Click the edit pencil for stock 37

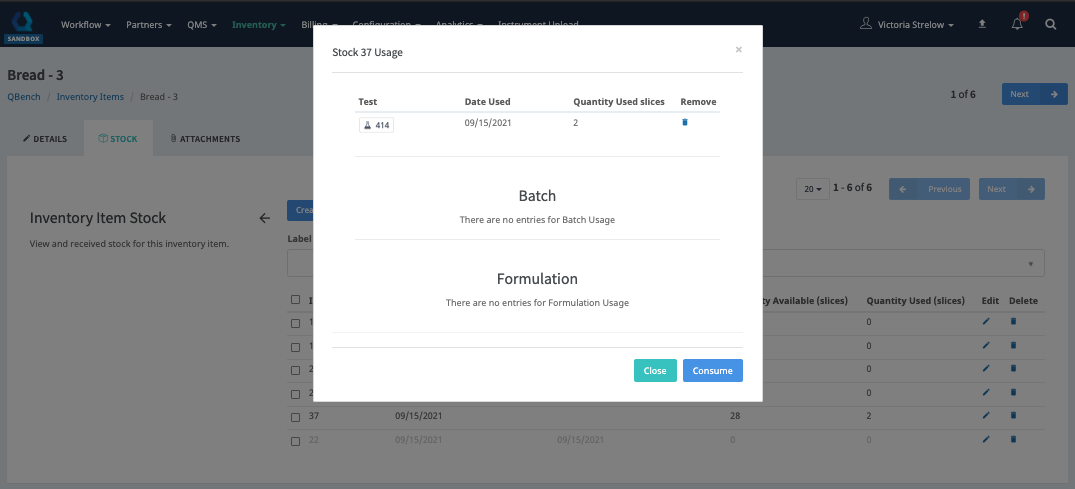(986, 415)
